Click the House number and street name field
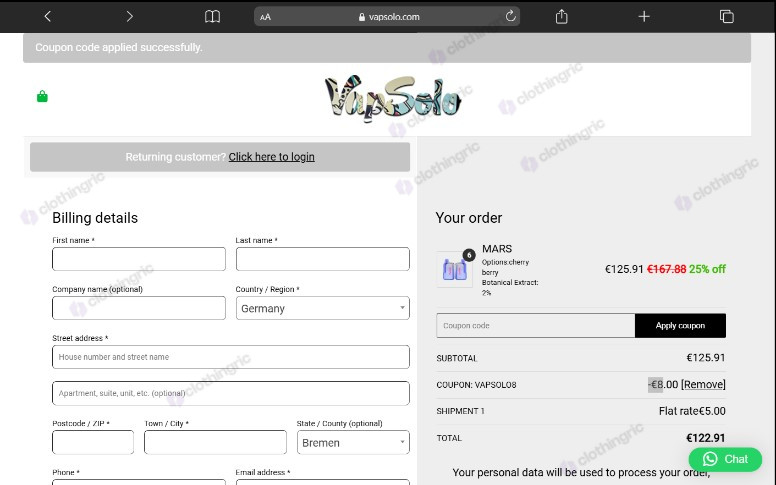This screenshot has width=776, height=485. 231,357
